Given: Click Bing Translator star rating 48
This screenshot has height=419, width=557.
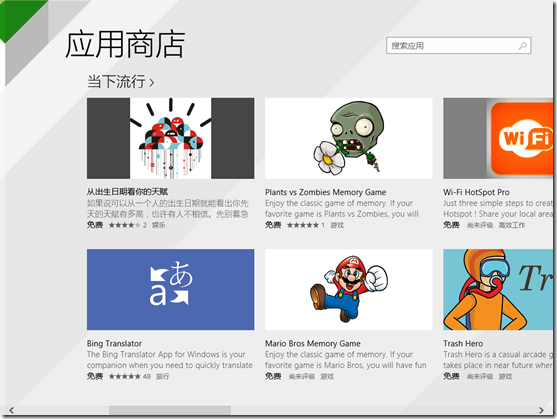Looking at the screenshot, I should point(130,376).
